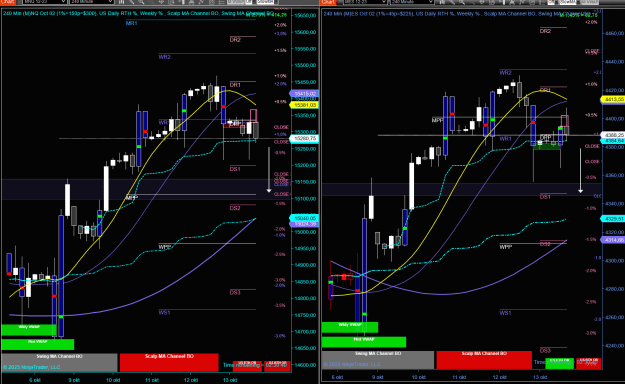Image resolution: width=625 pixels, height=384 pixels.
Task: Click the 12 okt date on NQ time axis
Action: click(x=191, y=380)
